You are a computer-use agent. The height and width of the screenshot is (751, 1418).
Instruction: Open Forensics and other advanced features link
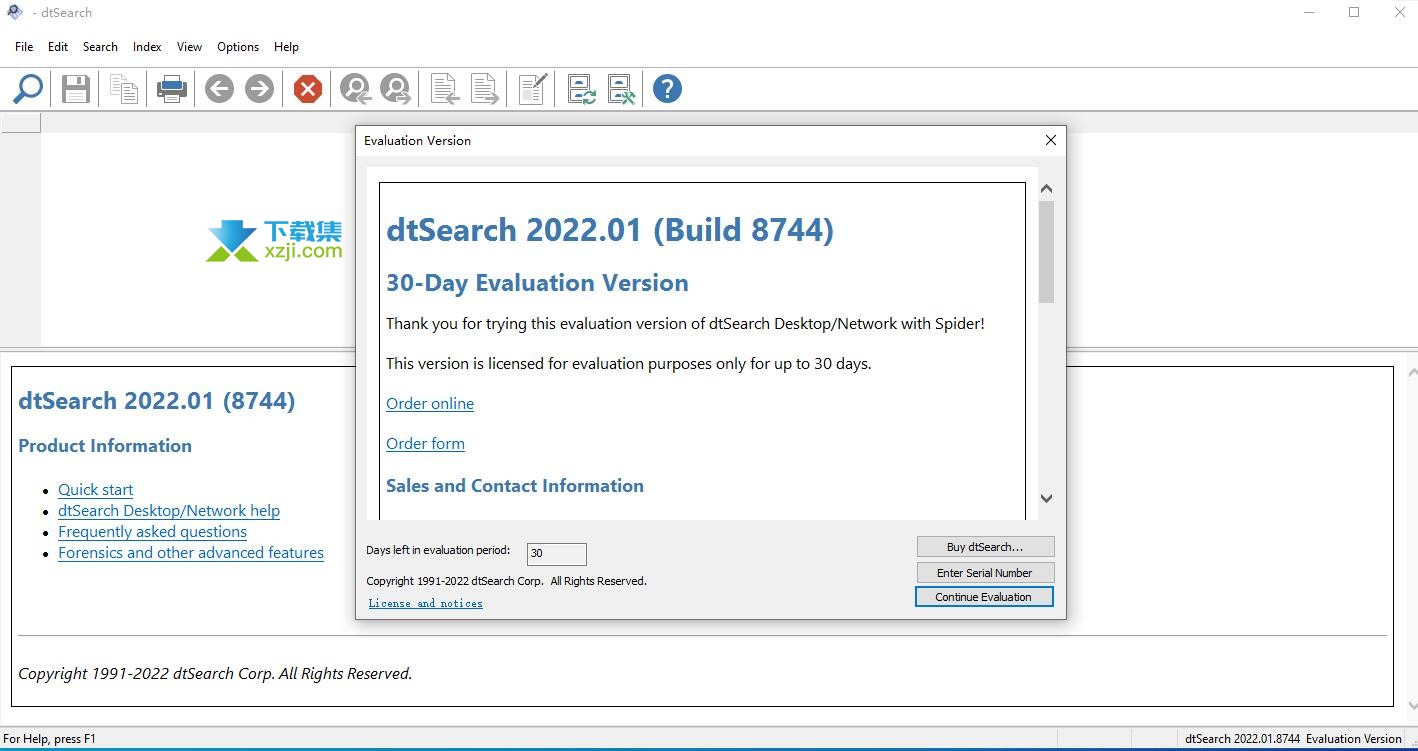click(x=191, y=553)
